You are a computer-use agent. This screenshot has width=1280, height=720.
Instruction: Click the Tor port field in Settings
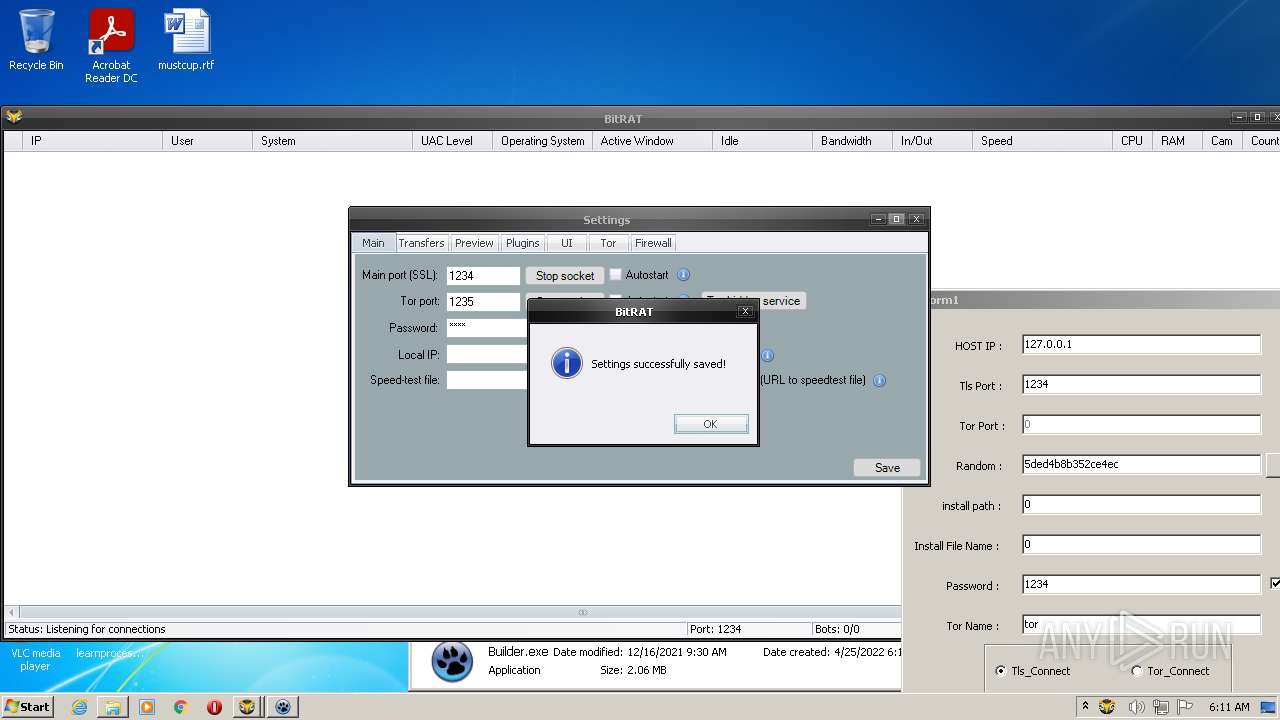[483, 301]
